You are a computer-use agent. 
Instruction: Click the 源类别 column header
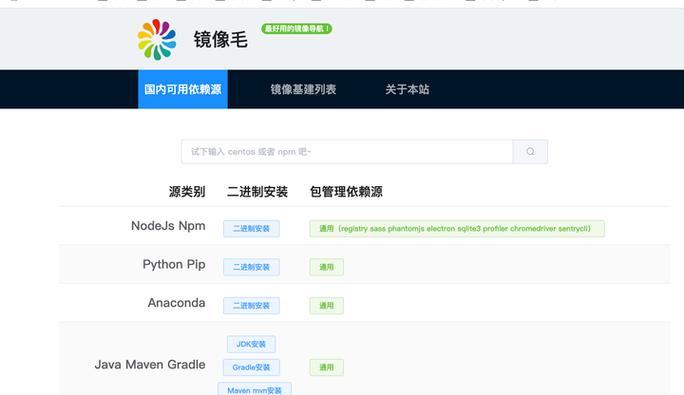[x=187, y=192]
